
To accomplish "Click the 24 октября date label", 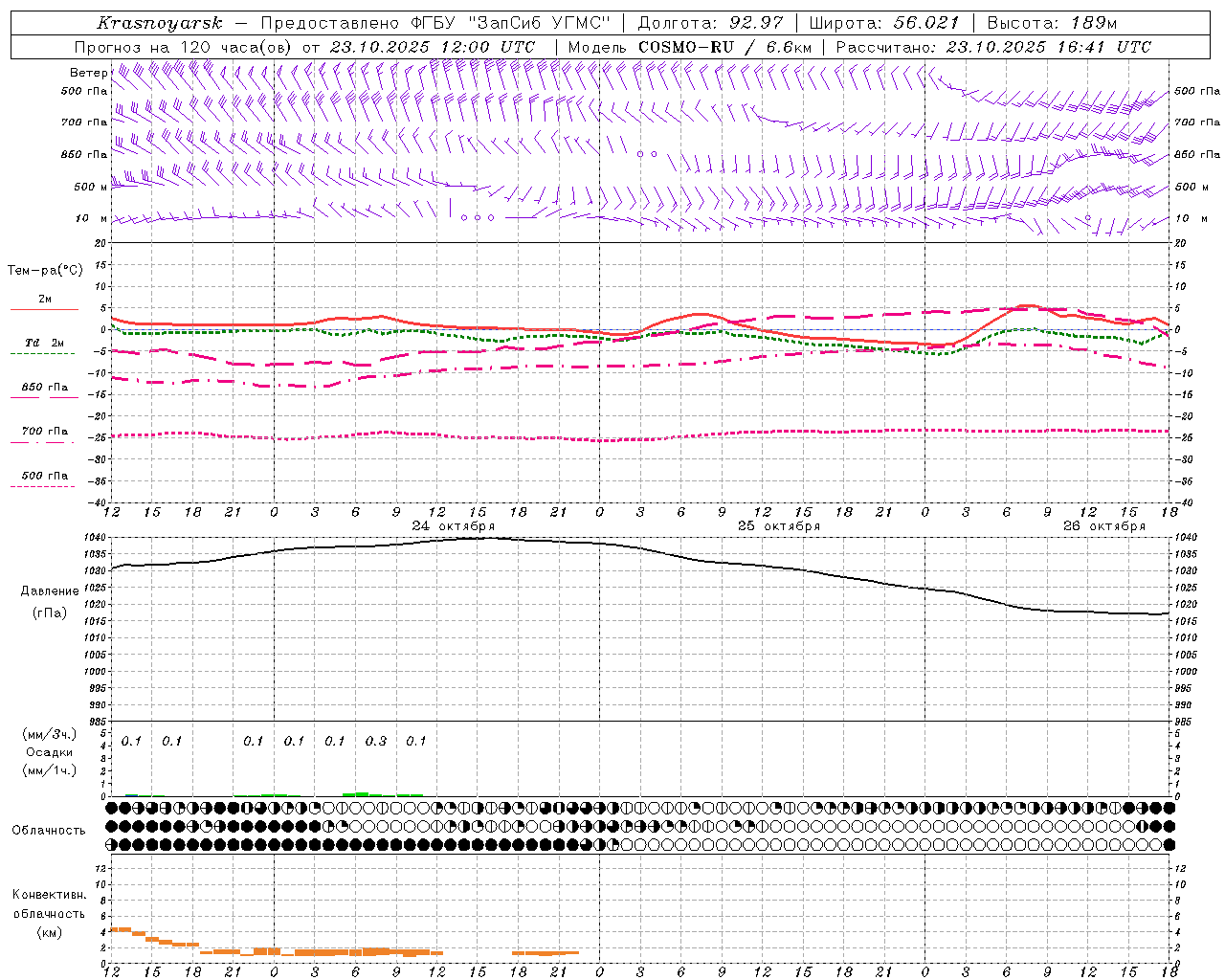I will (454, 526).
